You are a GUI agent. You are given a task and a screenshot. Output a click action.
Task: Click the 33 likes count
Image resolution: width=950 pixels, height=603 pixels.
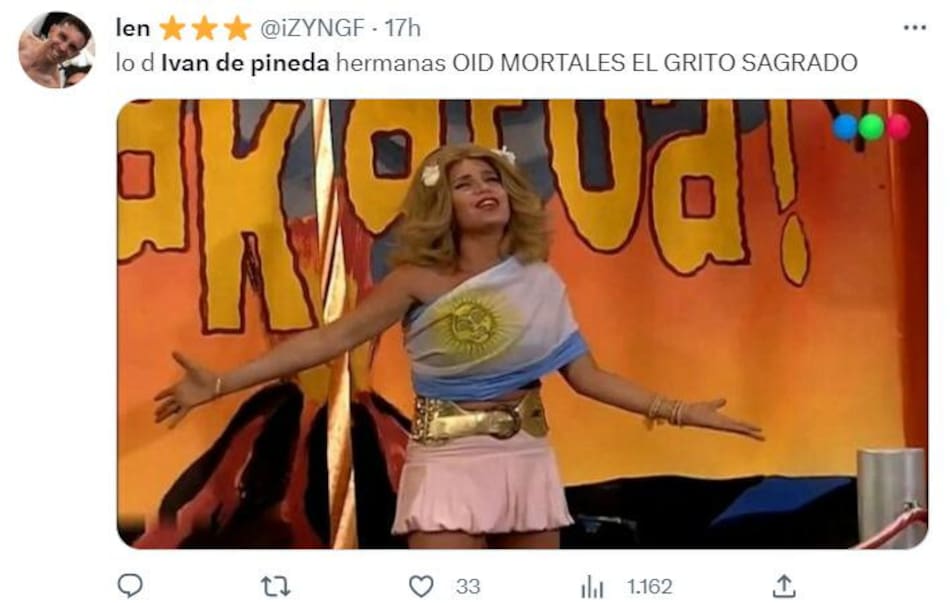pyautogui.click(x=468, y=586)
